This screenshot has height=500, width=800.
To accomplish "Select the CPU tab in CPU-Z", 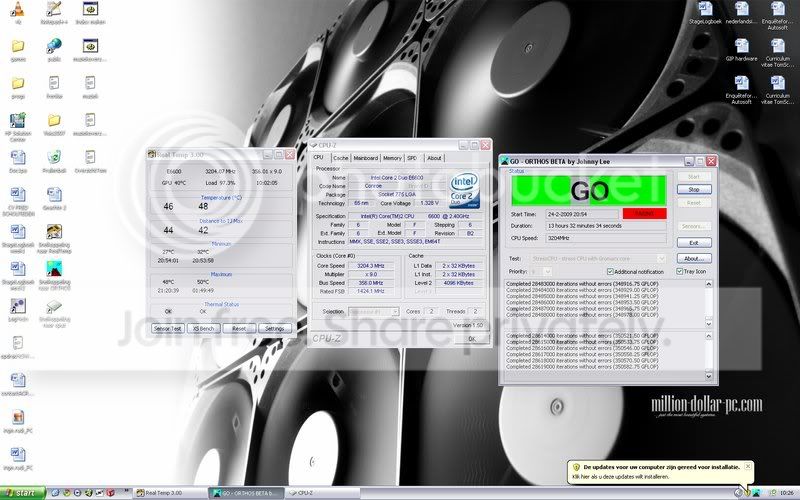I will coord(318,158).
